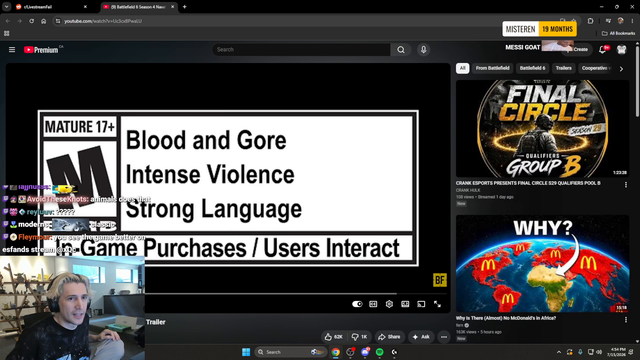
Task: Open the YouTube guide hamburger menu
Action: pyautogui.click(x=12, y=49)
